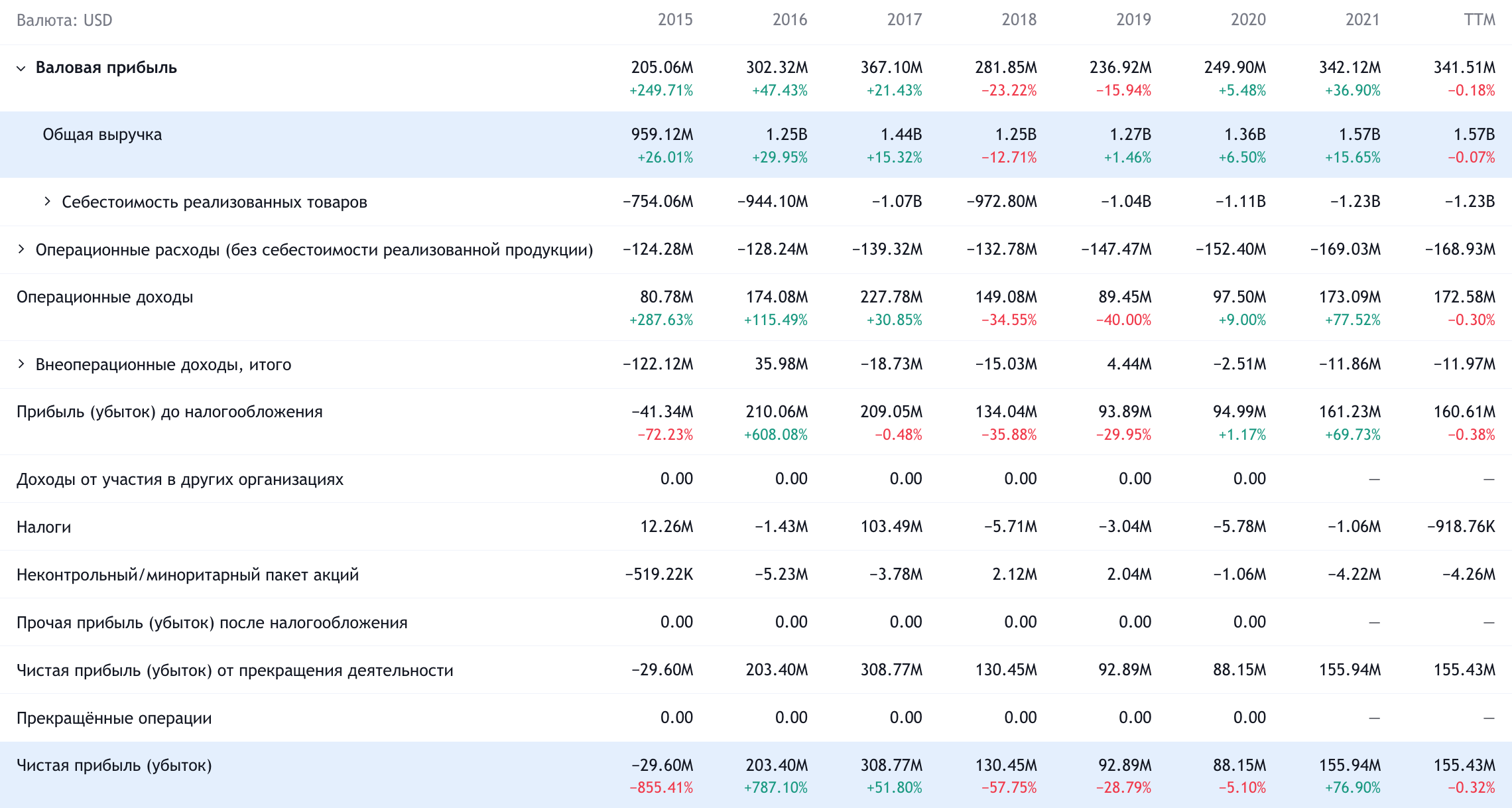This screenshot has height=808, width=1512.
Task: Click the 2020 column header
Action: (1249, 20)
